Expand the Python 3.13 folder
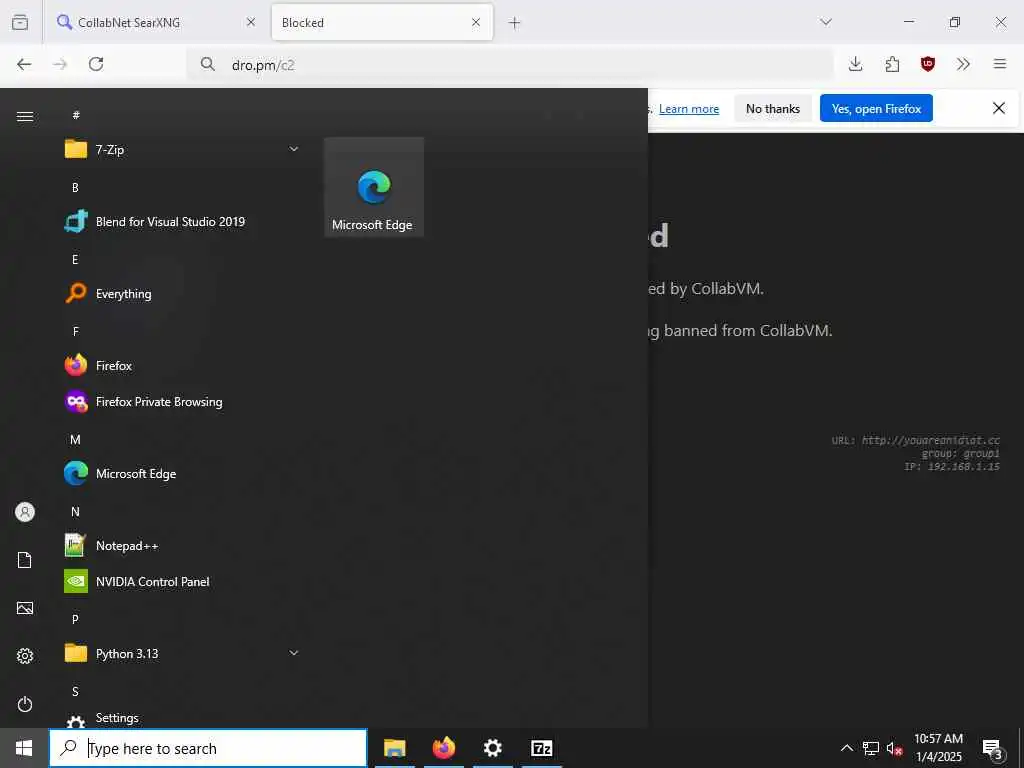 tap(182, 653)
